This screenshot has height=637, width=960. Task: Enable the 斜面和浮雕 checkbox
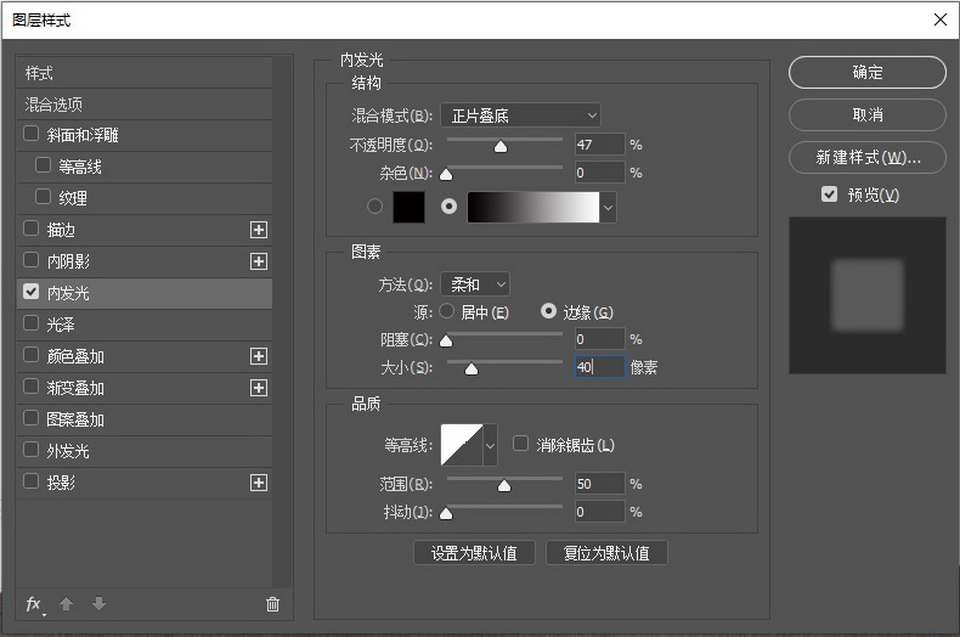pos(31,135)
